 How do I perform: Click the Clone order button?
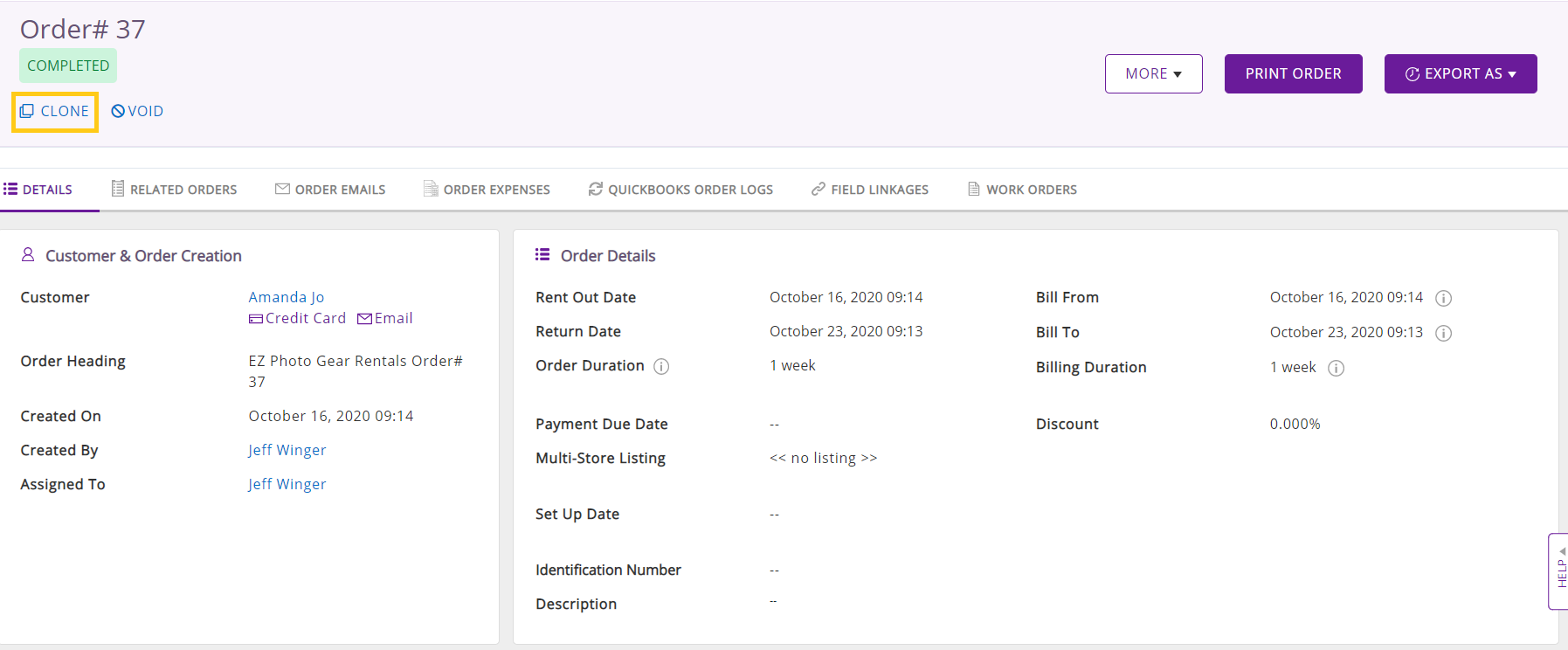[54, 112]
